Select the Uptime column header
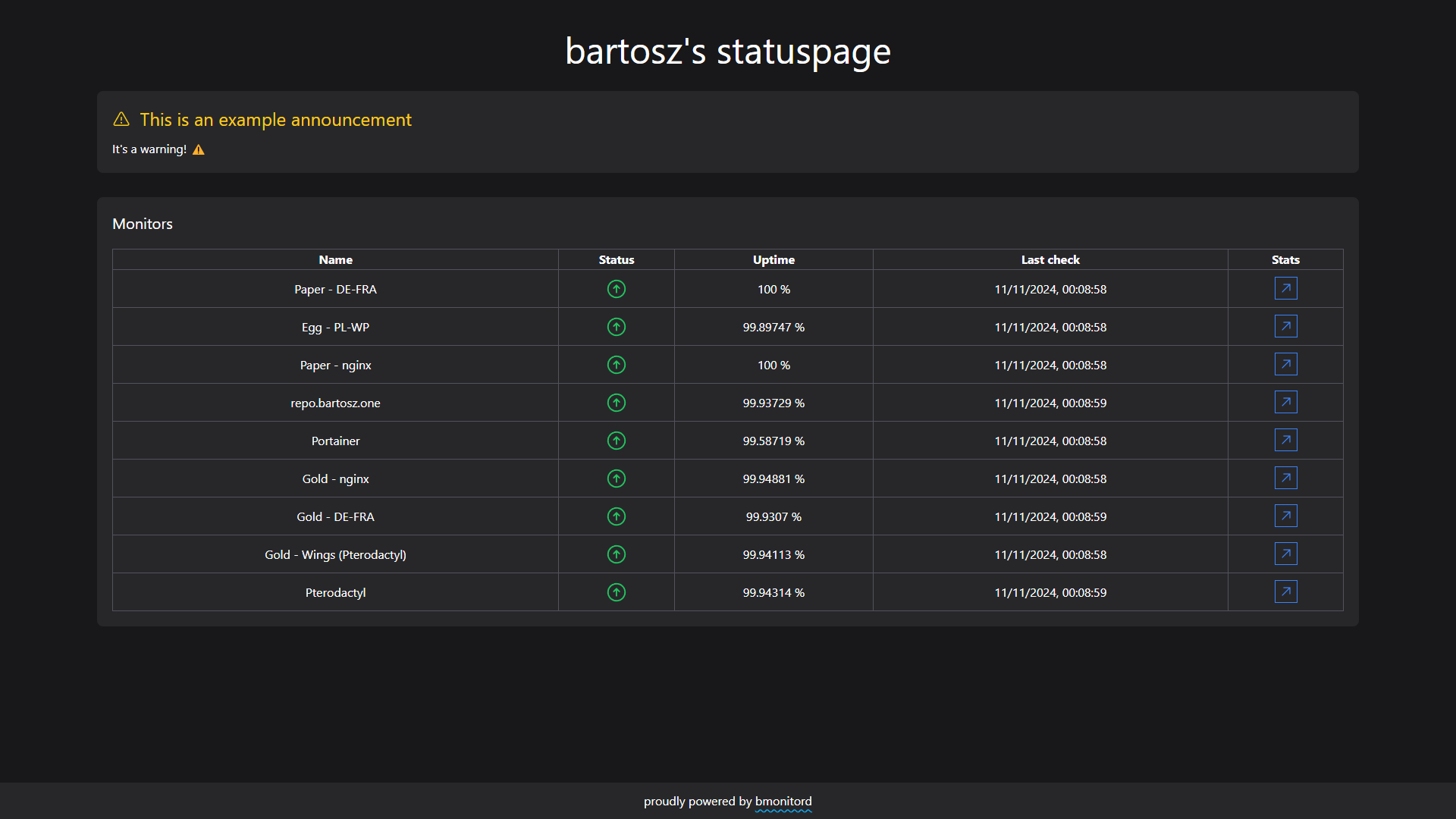This screenshot has height=819, width=1456. coord(773,259)
